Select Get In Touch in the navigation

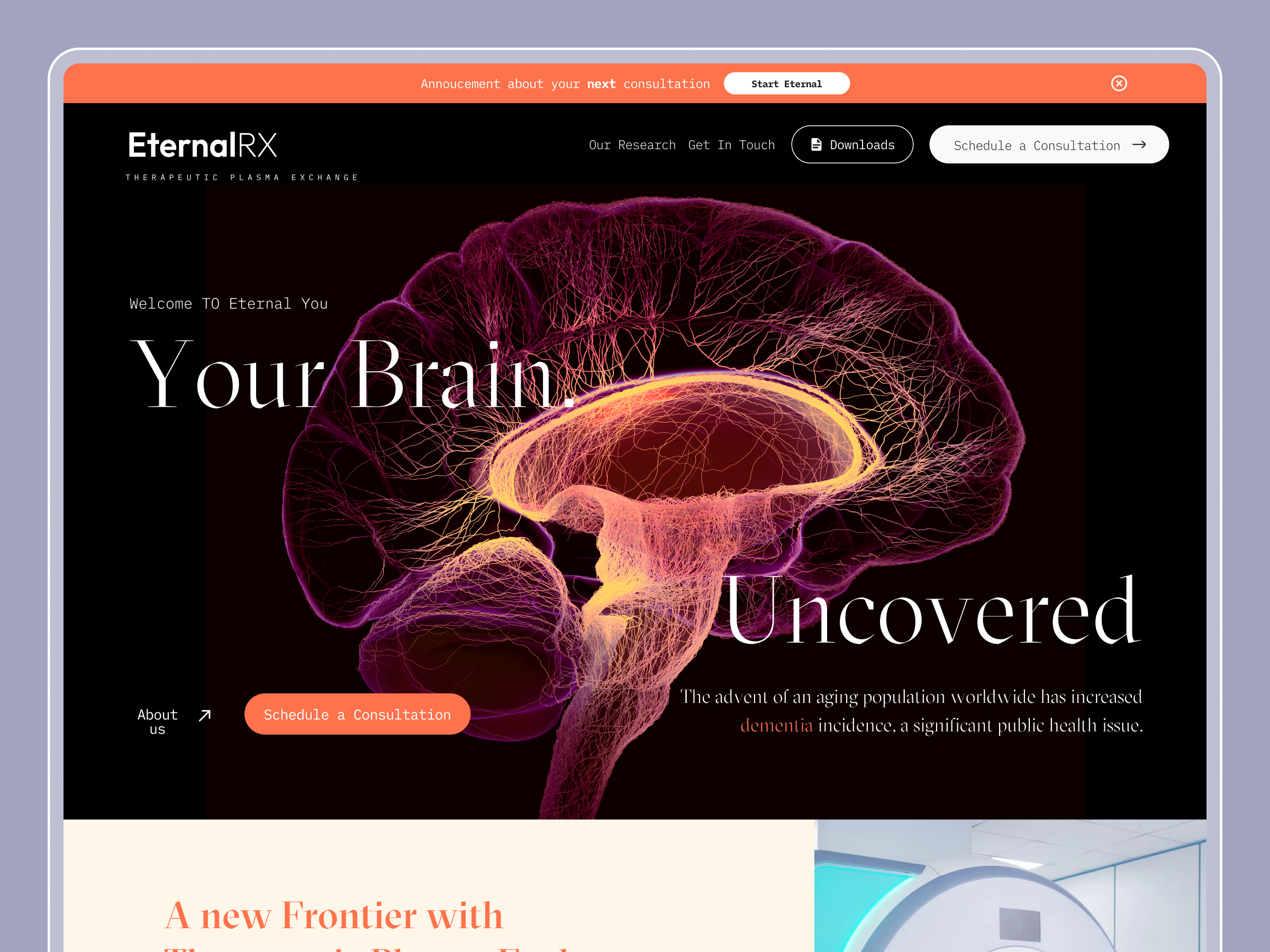click(x=731, y=144)
